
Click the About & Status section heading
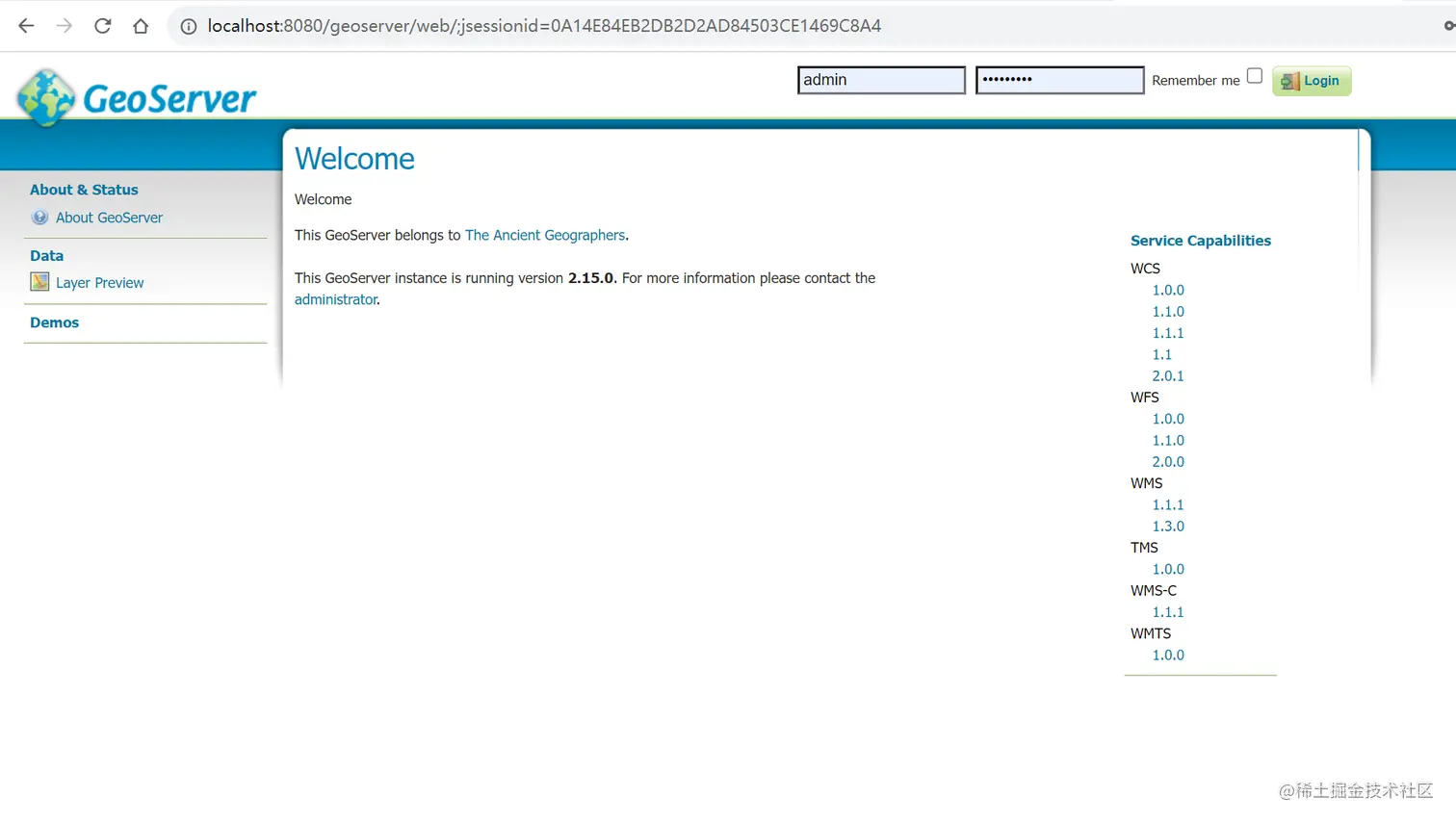point(84,190)
